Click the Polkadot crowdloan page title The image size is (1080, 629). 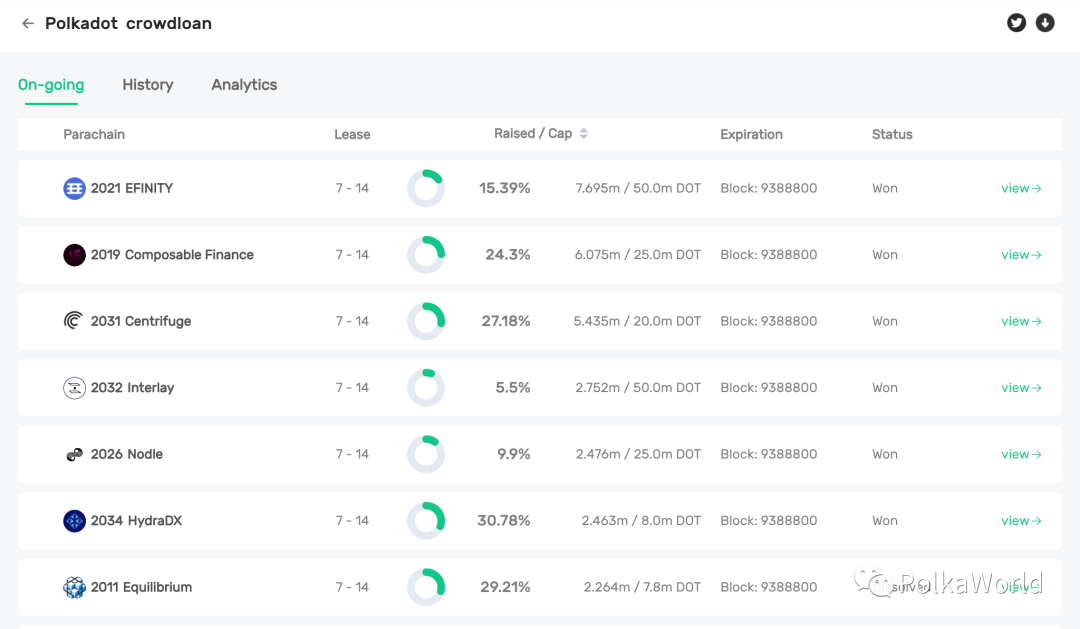pyautogui.click(x=128, y=23)
